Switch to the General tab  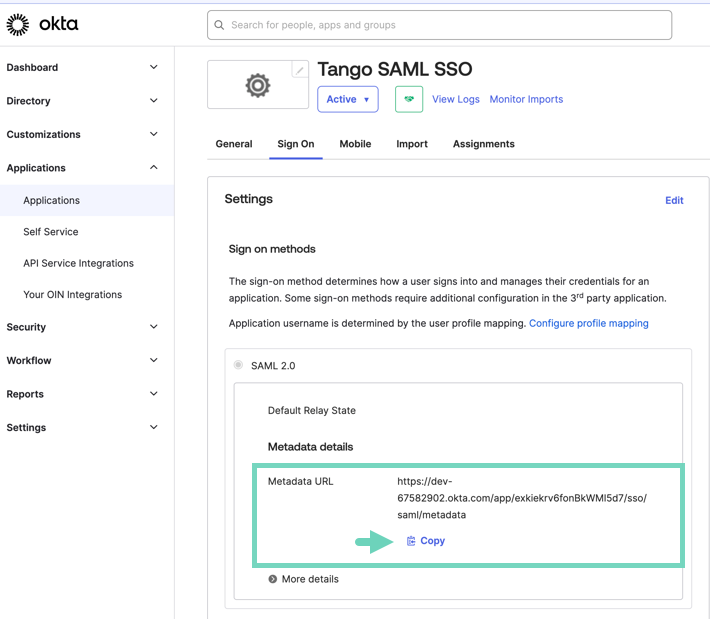(x=234, y=144)
